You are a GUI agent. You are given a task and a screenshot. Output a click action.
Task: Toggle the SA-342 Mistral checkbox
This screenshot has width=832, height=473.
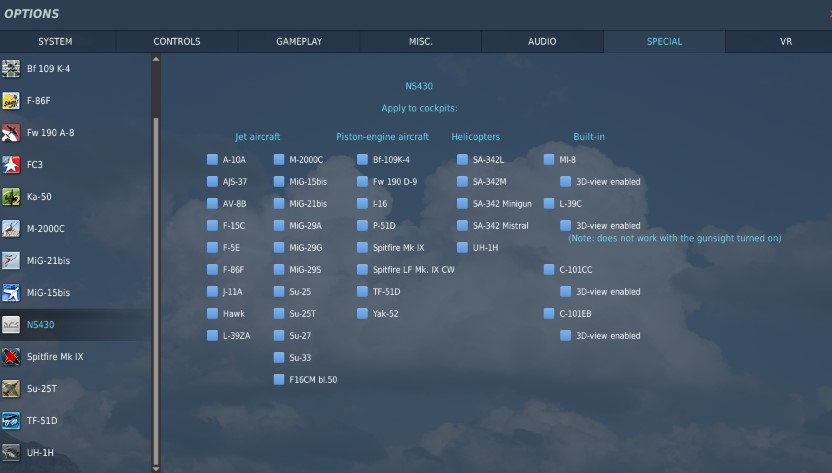pyautogui.click(x=463, y=226)
